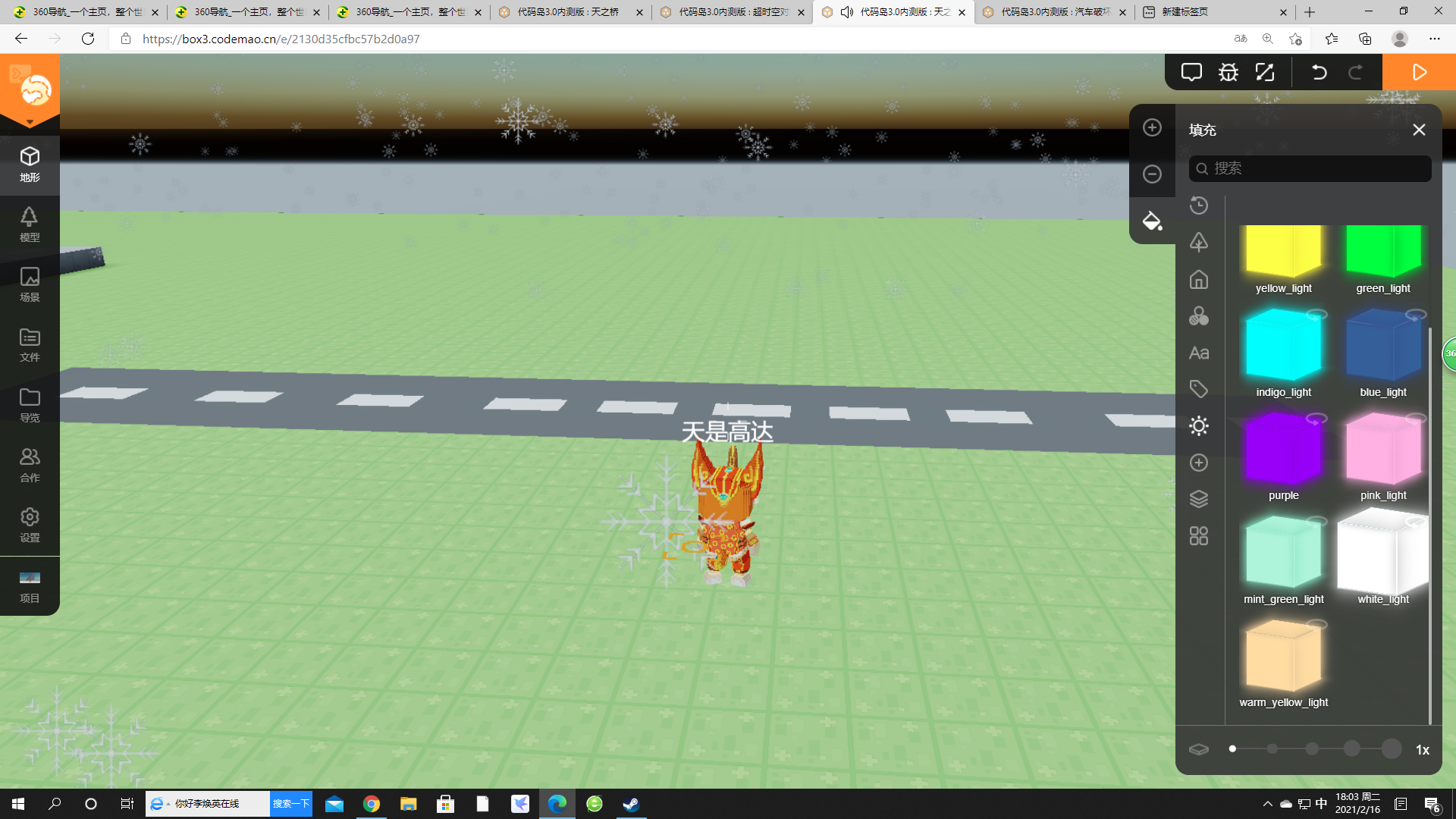
Task: Show hidden system tray icons
Action: [1267, 804]
